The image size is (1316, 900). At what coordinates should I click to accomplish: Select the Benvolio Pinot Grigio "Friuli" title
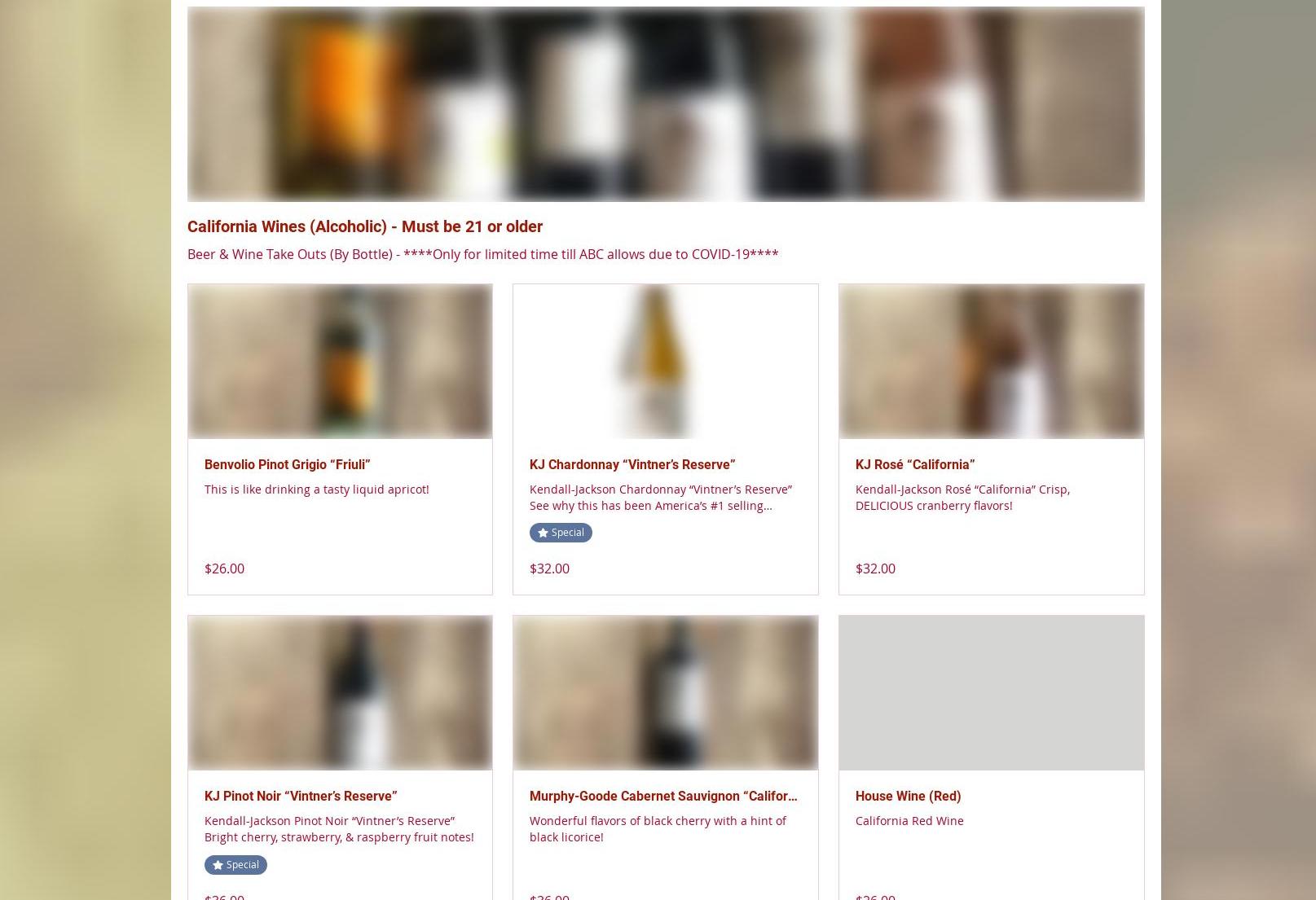(287, 464)
